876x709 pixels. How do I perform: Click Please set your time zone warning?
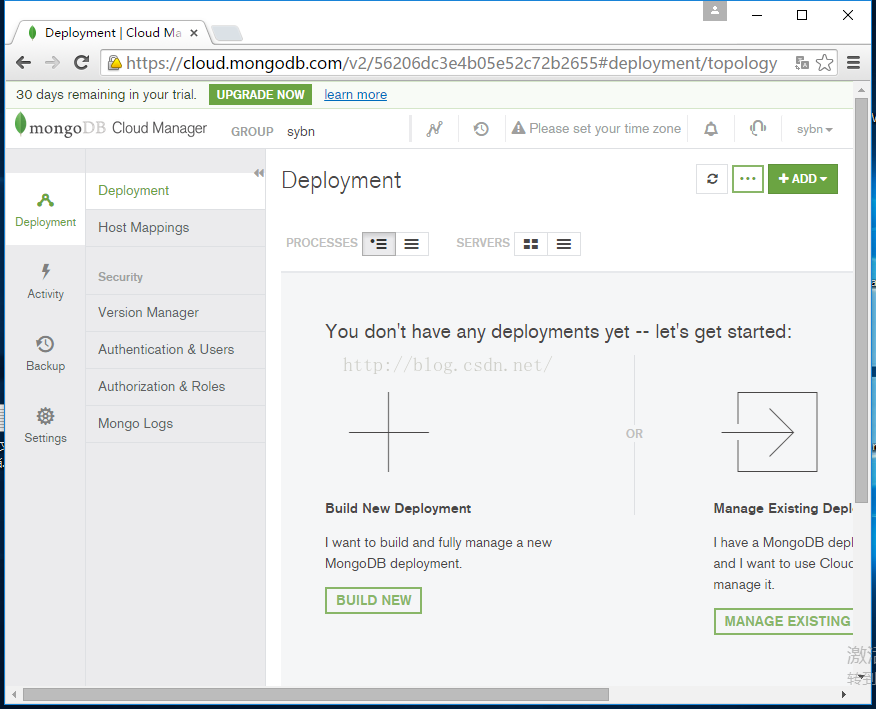[596, 129]
